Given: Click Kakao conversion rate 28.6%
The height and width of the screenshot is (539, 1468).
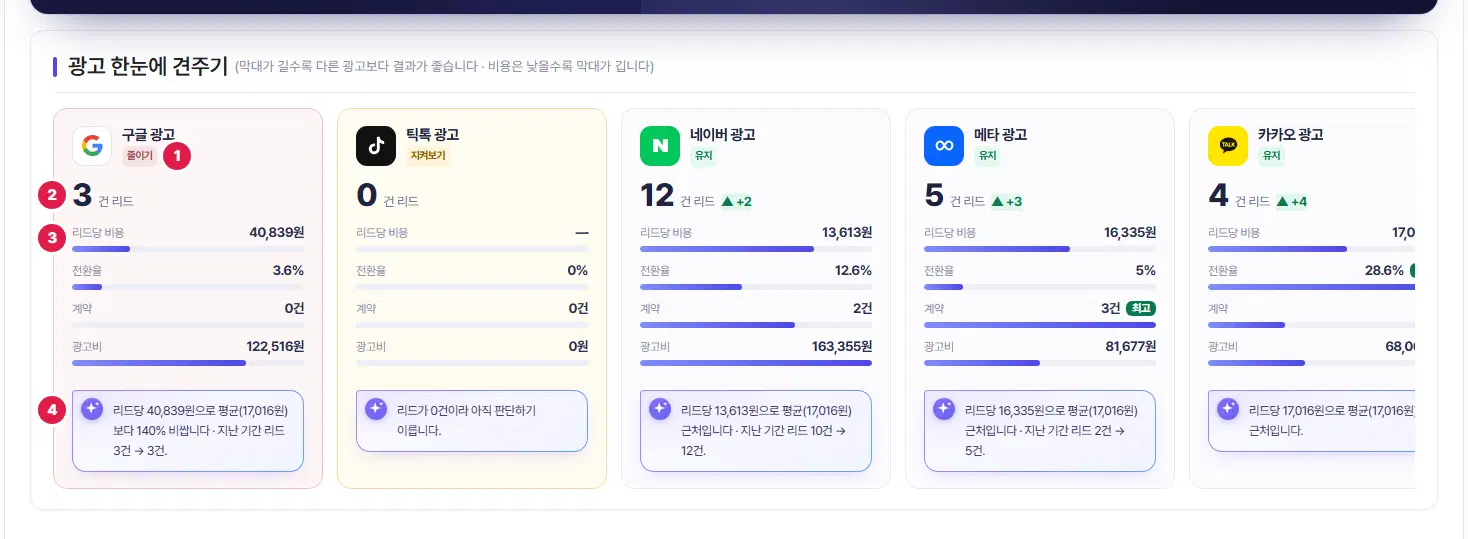Looking at the screenshot, I should click(1385, 270).
